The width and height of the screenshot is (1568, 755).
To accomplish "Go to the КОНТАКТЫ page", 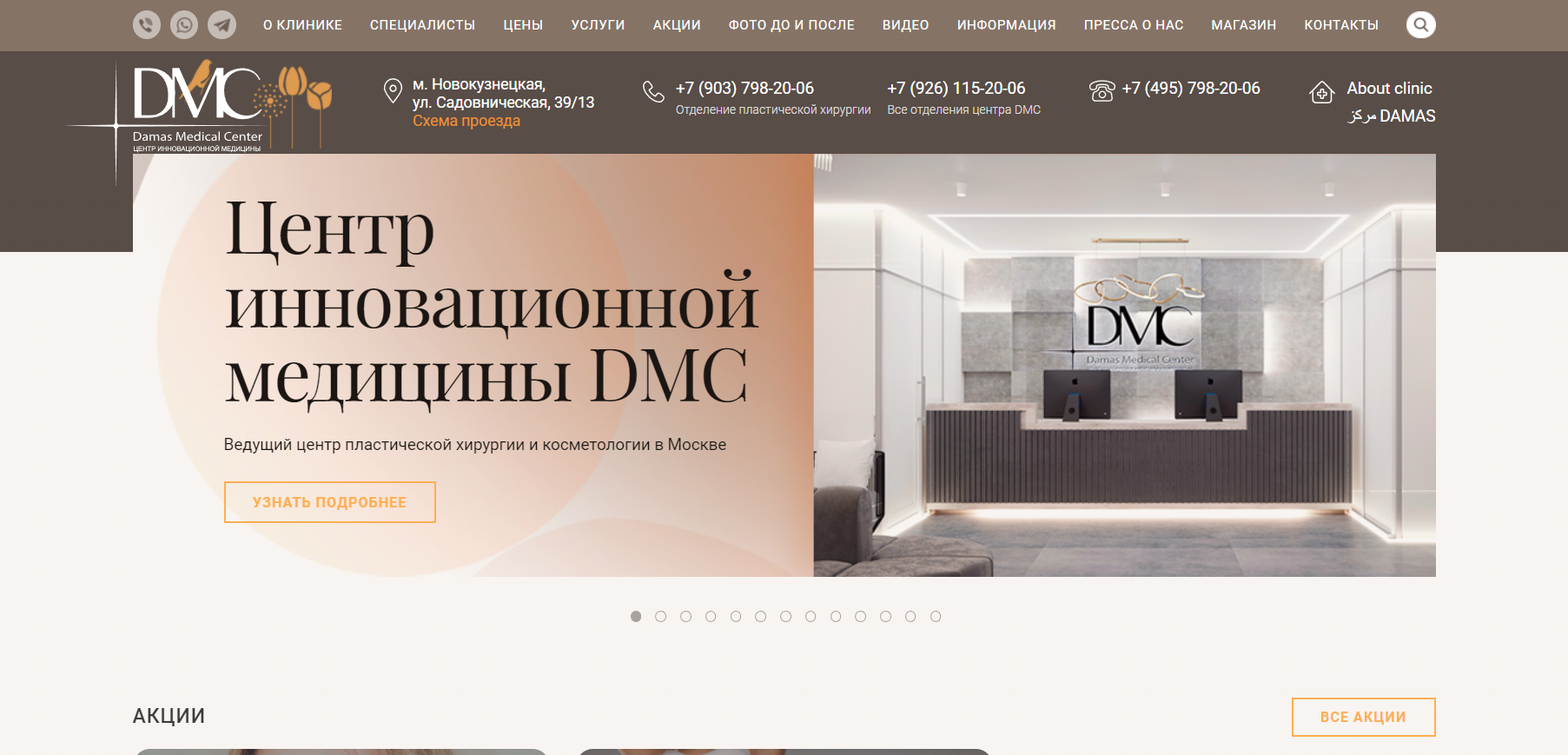I will click(x=1340, y=25).
